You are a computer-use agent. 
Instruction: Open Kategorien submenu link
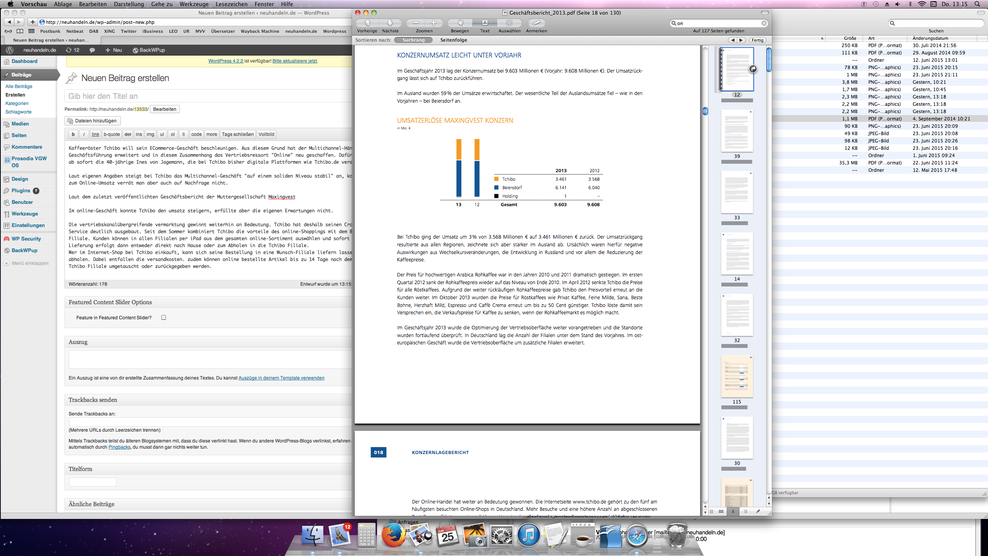coord(17,103)
